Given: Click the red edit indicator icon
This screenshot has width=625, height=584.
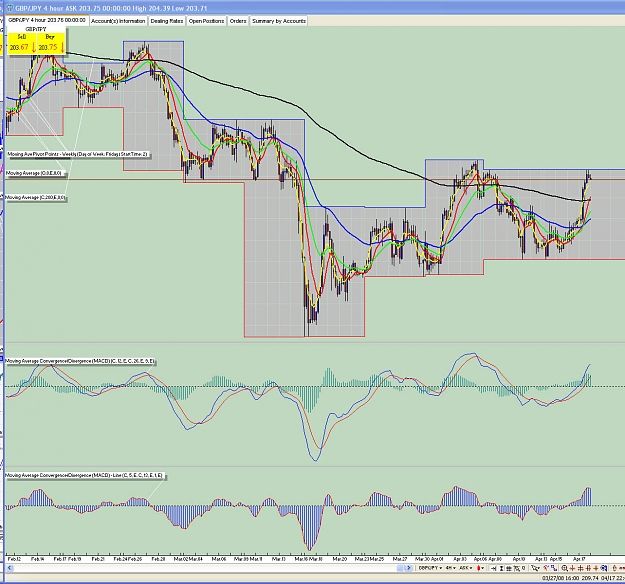Looking at the screenshot, I should coord(546,568).
